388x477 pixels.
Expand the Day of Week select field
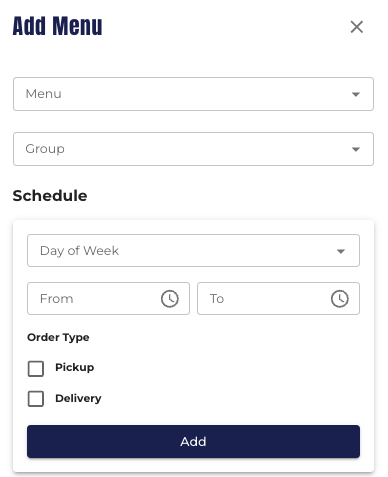click(193, 250)
